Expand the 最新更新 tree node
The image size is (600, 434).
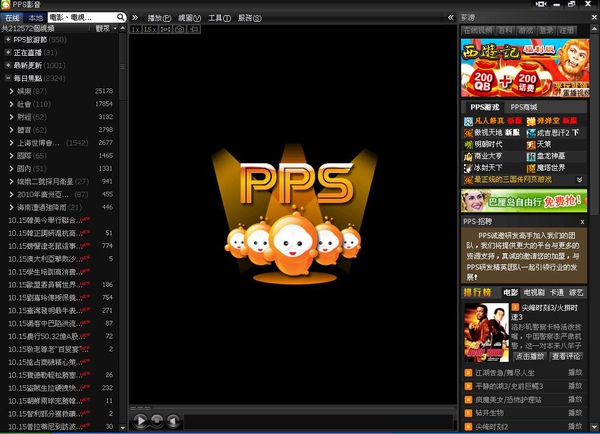tap(8, 65)
